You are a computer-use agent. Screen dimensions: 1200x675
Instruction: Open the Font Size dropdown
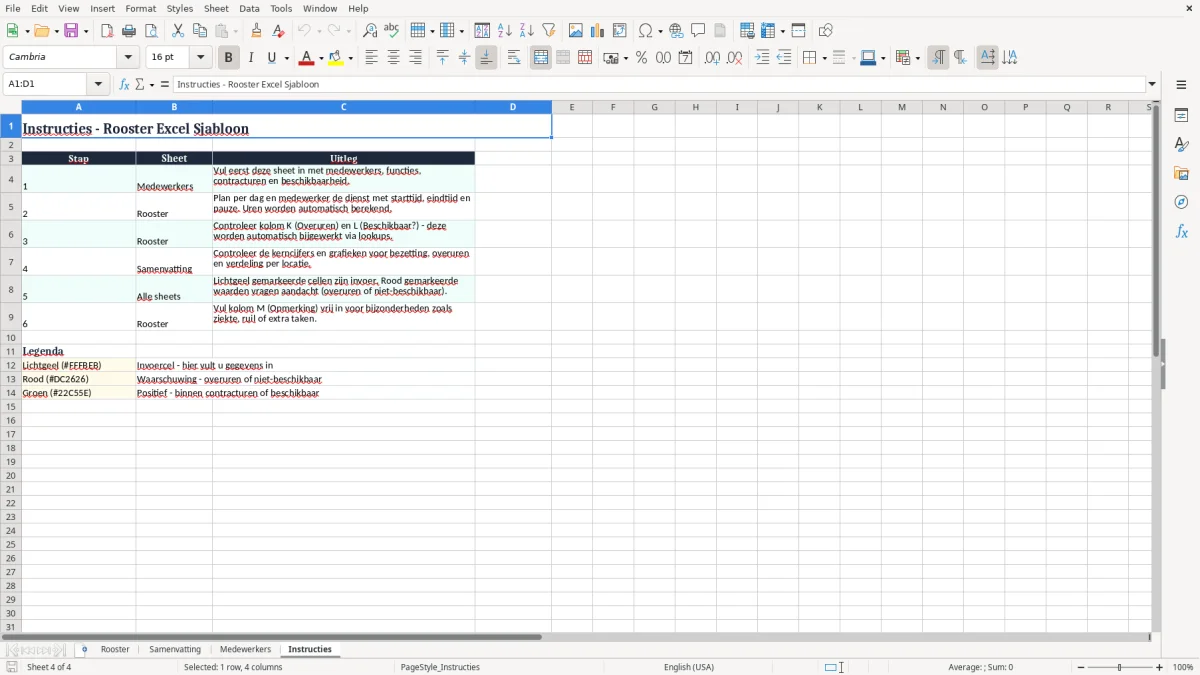(x=201, y=58)
